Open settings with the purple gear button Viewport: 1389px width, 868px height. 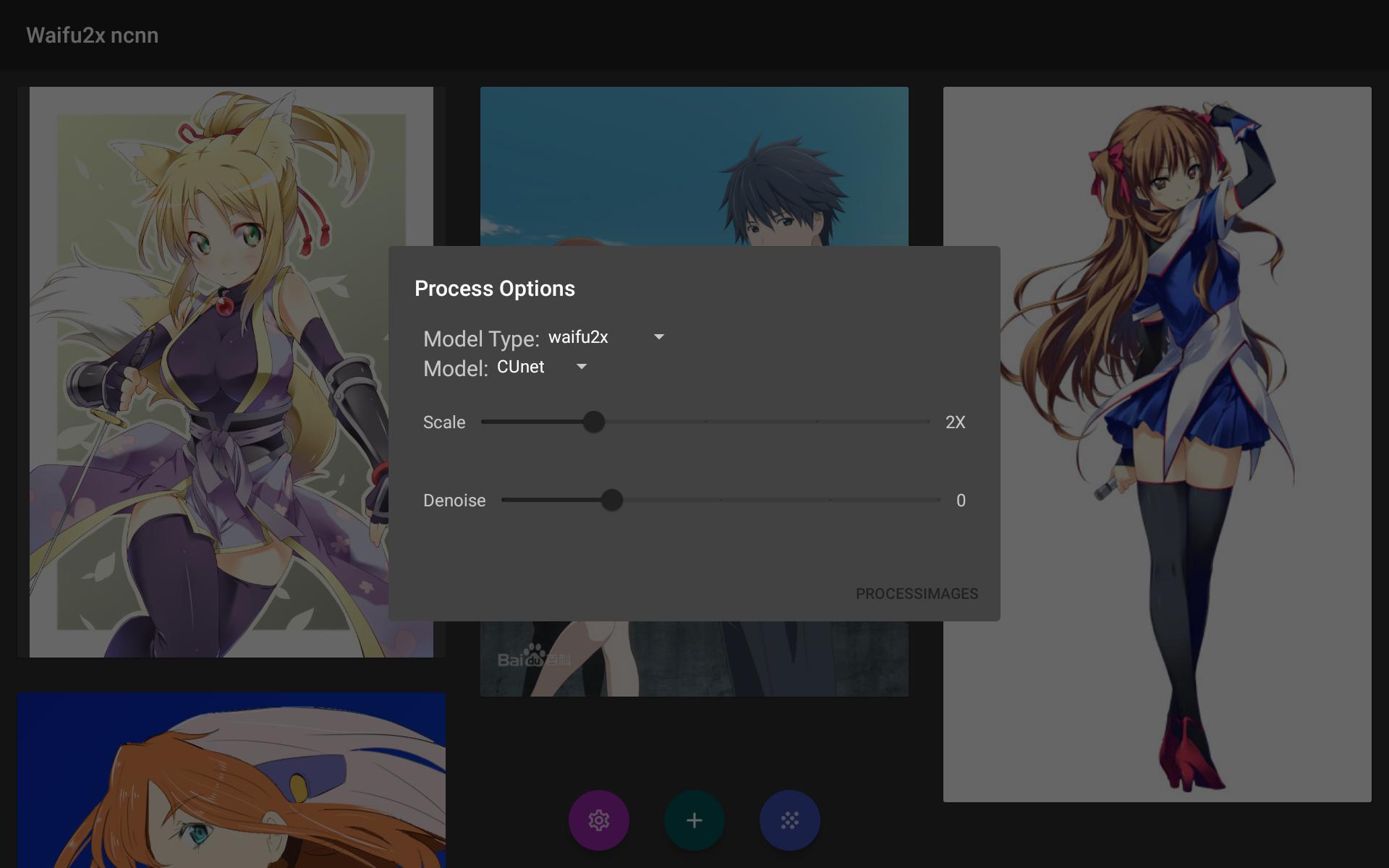tap(598, 820)
